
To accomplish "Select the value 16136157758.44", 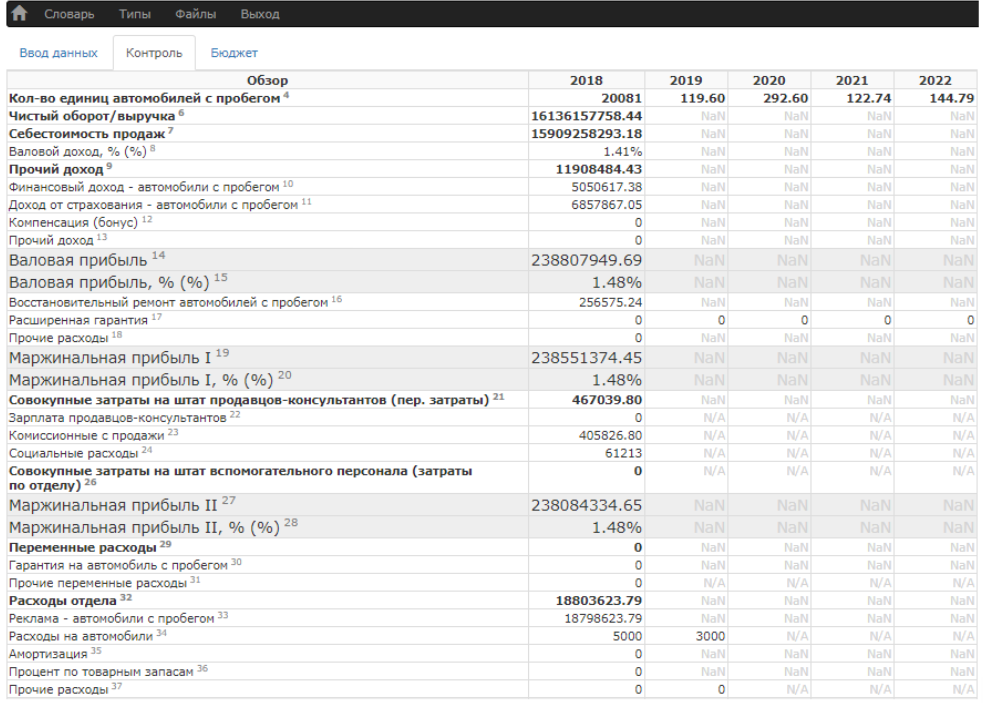I will 587,116.
